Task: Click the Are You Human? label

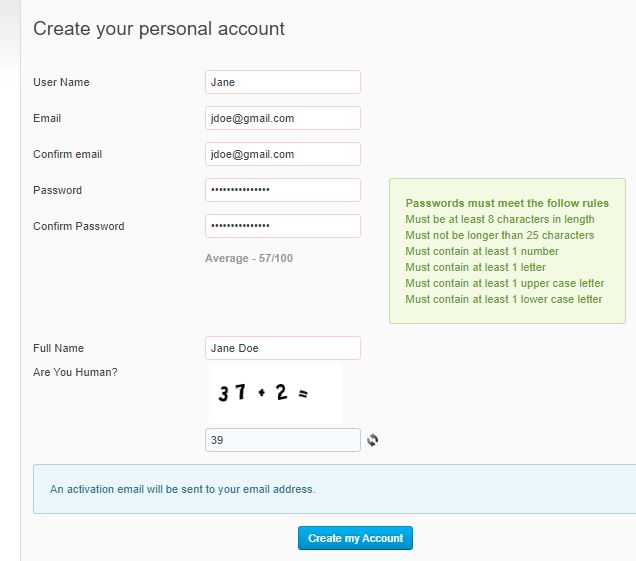Action: click(x=75, y=372)
